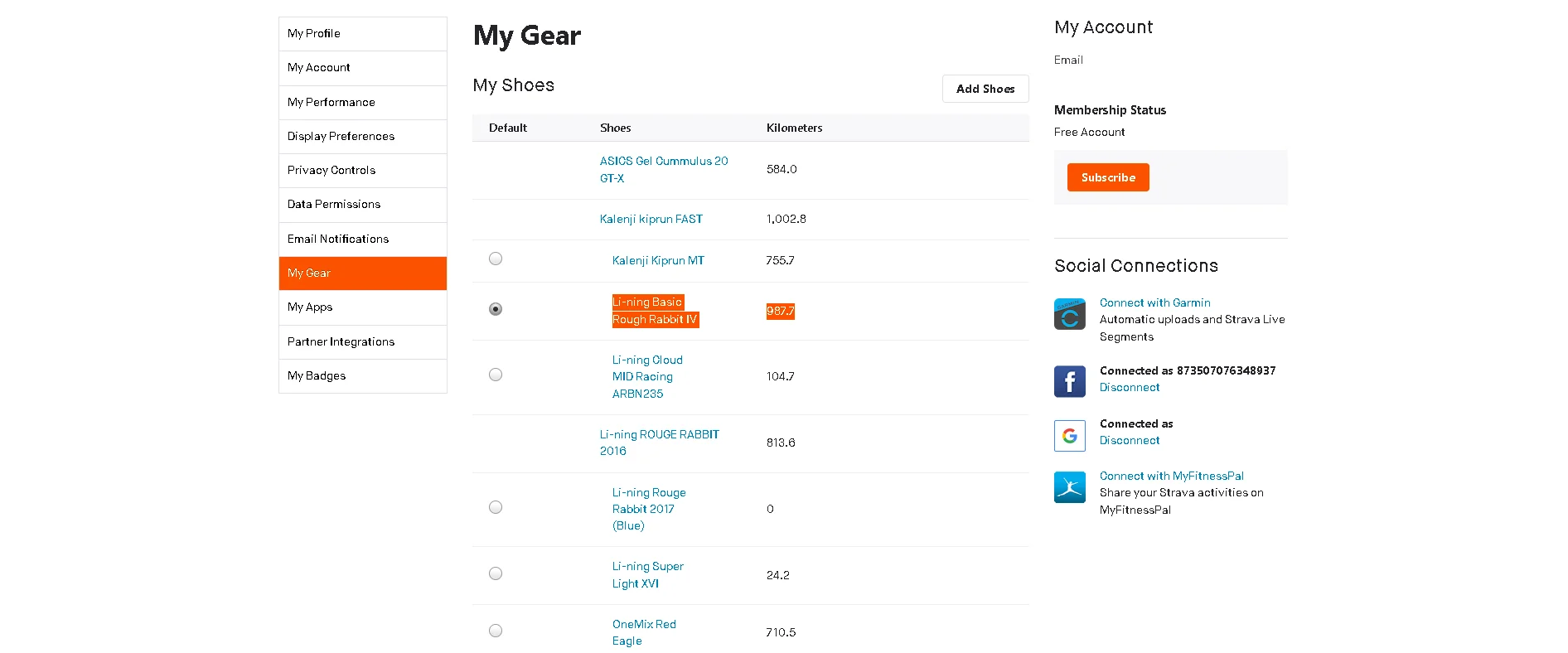Image resolution: width=1568 pixels, height=653 pixels.
Task: Open Email Notifications section
Action: pos(338,239)
